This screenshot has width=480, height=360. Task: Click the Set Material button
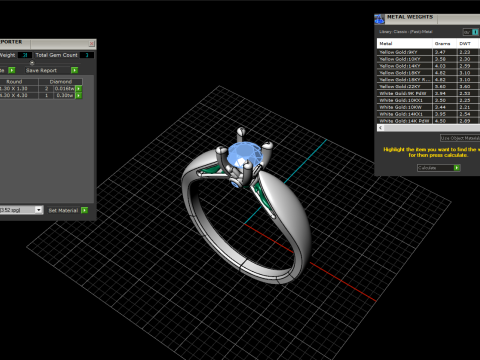63,210
